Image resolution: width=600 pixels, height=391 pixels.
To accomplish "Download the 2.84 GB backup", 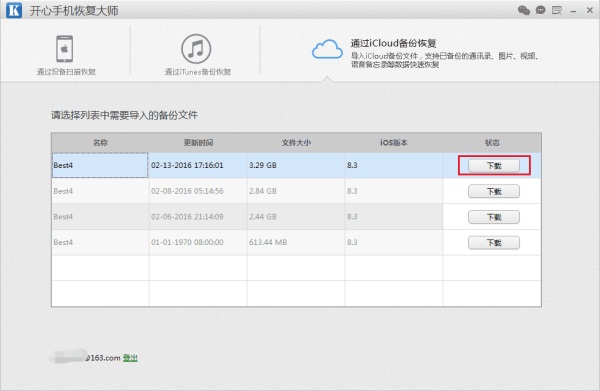I will [x=494, y=191].
